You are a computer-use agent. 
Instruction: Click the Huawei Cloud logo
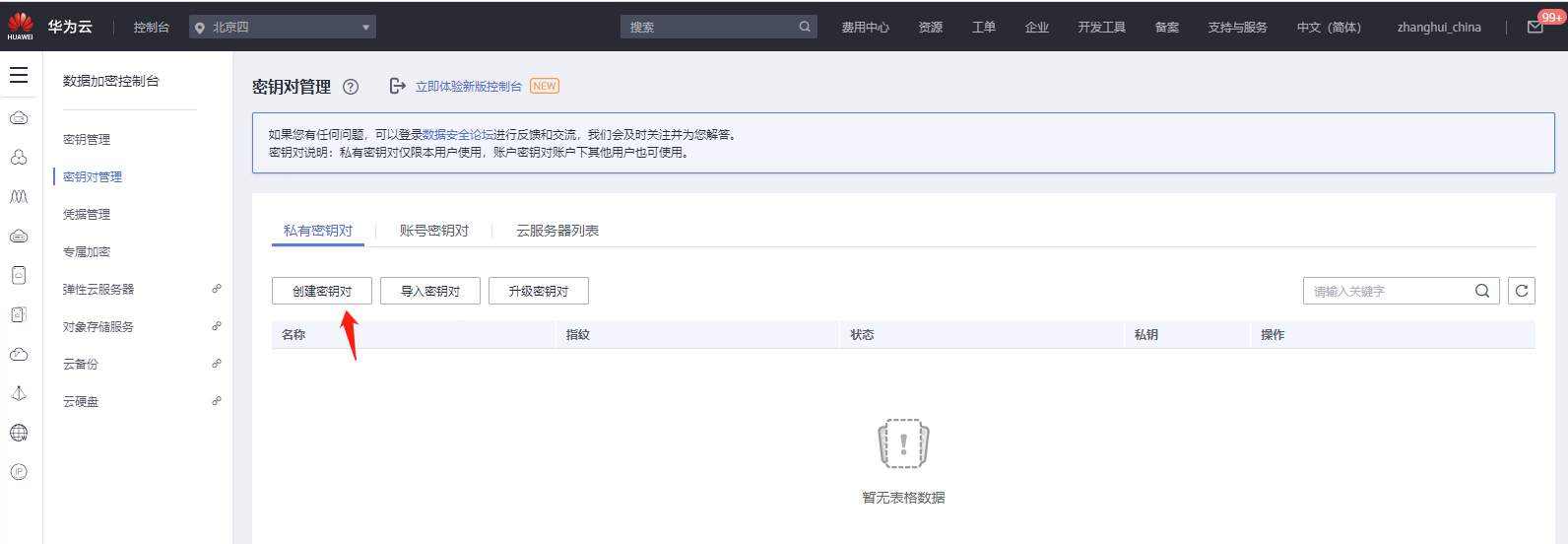(21, 27)
